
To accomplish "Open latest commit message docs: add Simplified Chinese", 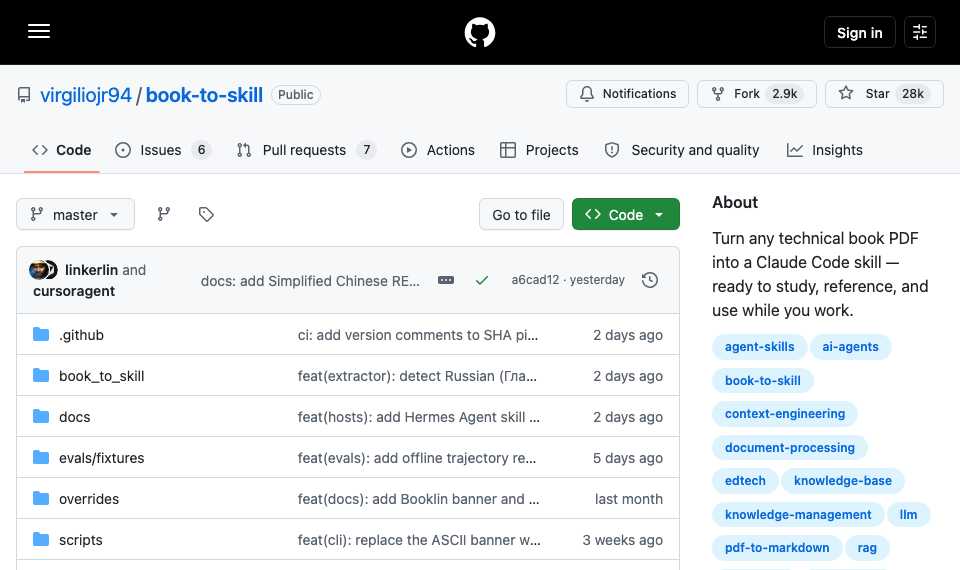I will pyautogui.click(x=310, y=280).
